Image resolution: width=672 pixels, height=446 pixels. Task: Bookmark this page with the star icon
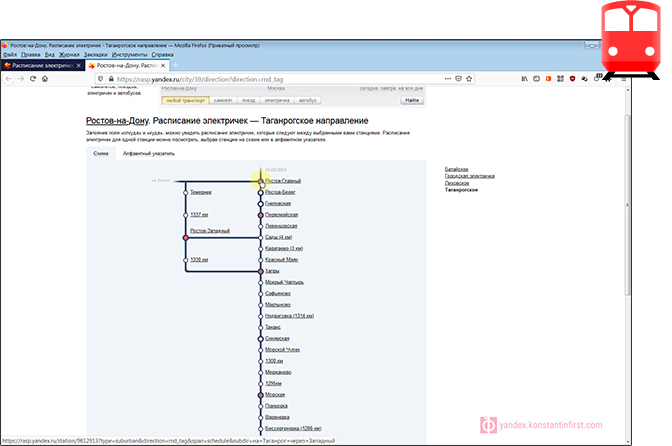(x=469, y=79)
